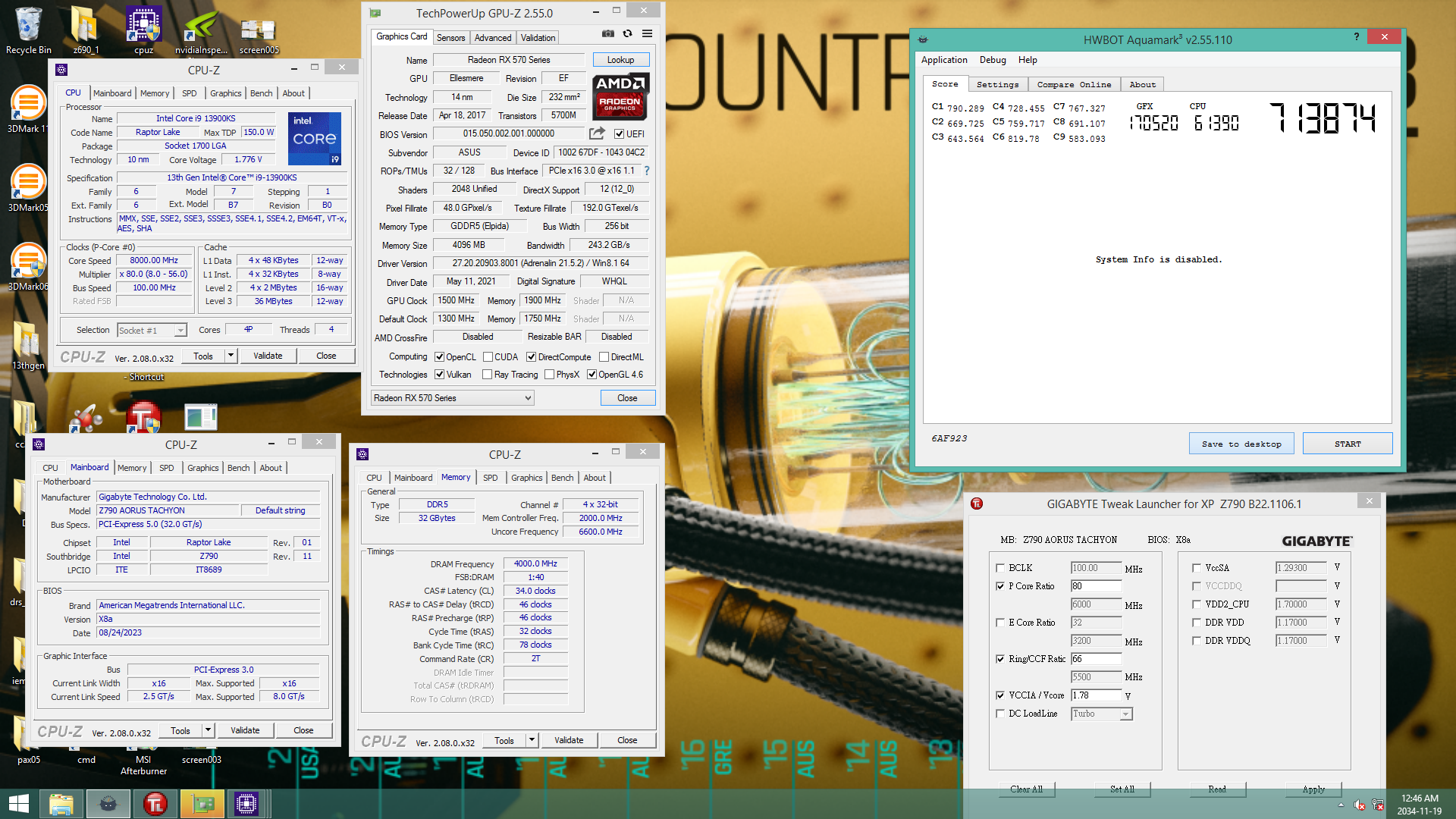Open the nvidiaInspector desktop shortcut
The width and height of the screenshot is (1456, 819).
point(201,29)
